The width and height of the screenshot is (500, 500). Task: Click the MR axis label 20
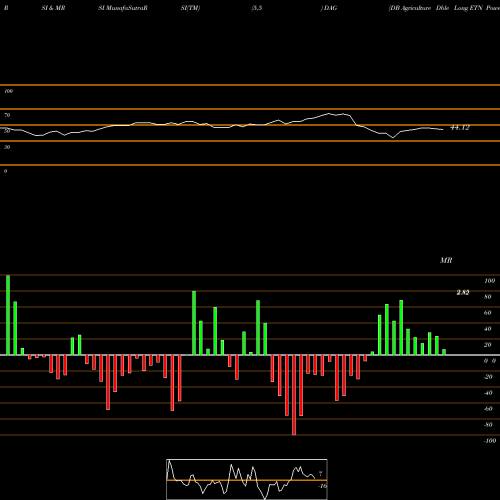pyautogui.click(x=488, y=345)
